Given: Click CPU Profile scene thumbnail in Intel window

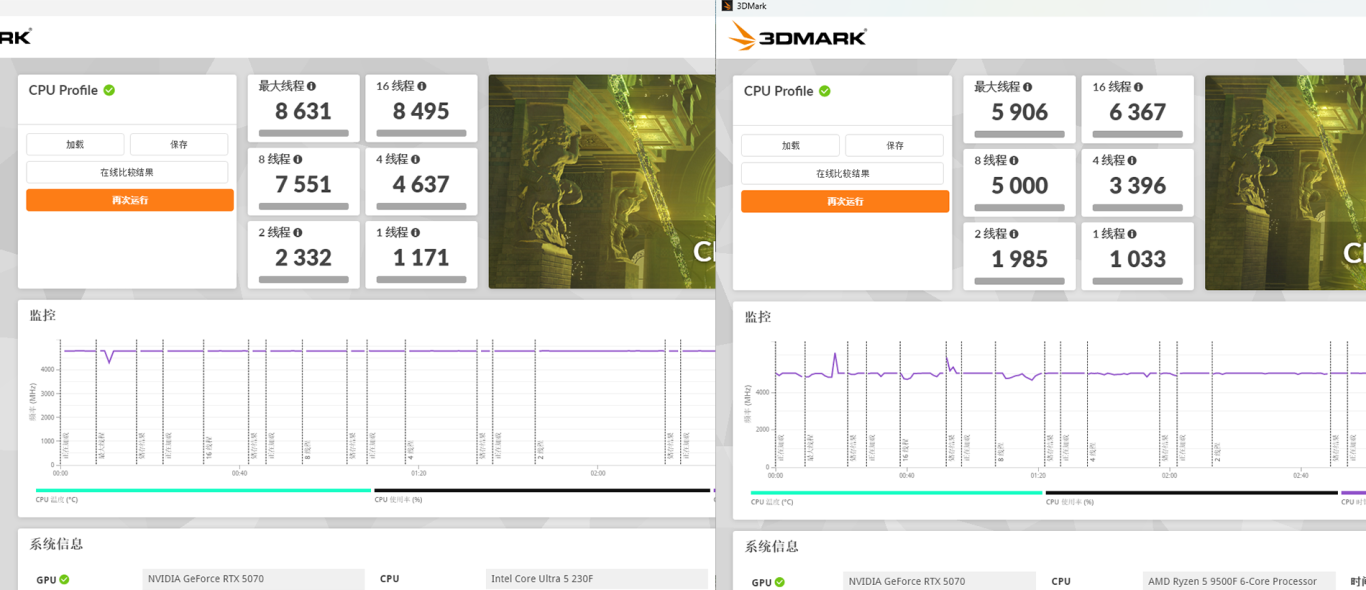Looking at the screenshot, I should click(x=602, y=182).
